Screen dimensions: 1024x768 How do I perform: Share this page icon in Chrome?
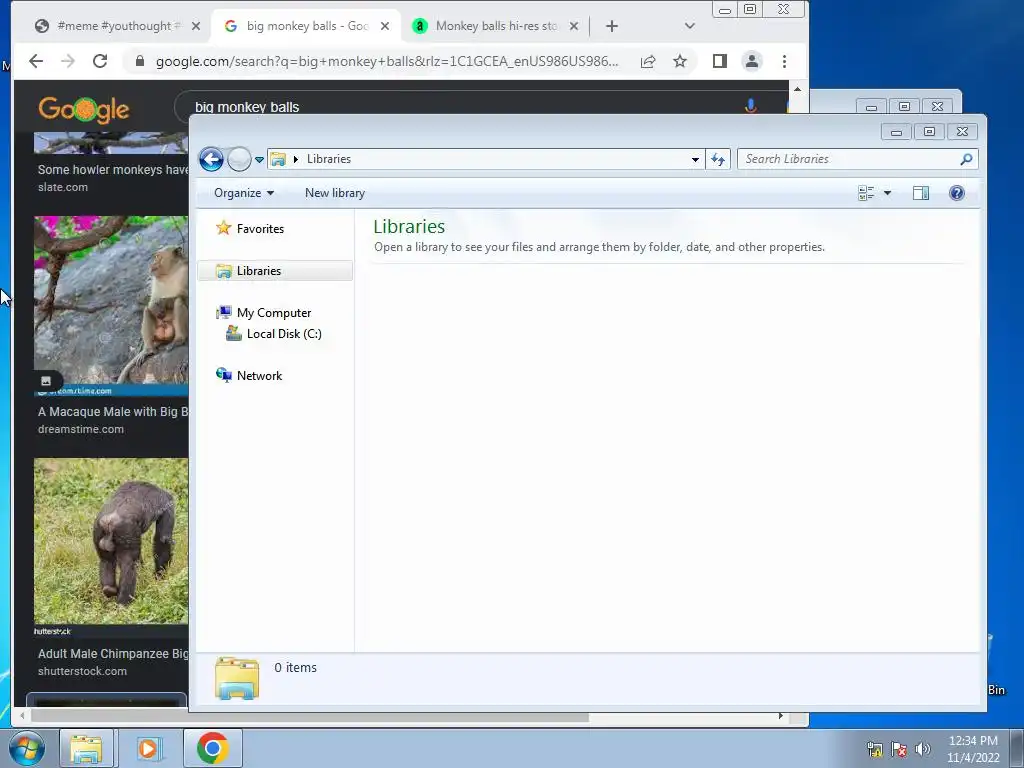pos(648,61)
